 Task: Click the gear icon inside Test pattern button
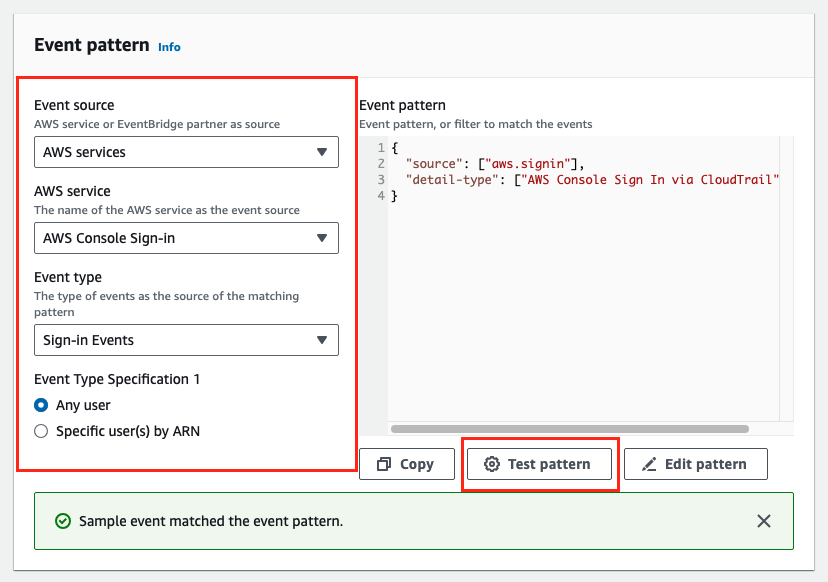click(492, 463)
